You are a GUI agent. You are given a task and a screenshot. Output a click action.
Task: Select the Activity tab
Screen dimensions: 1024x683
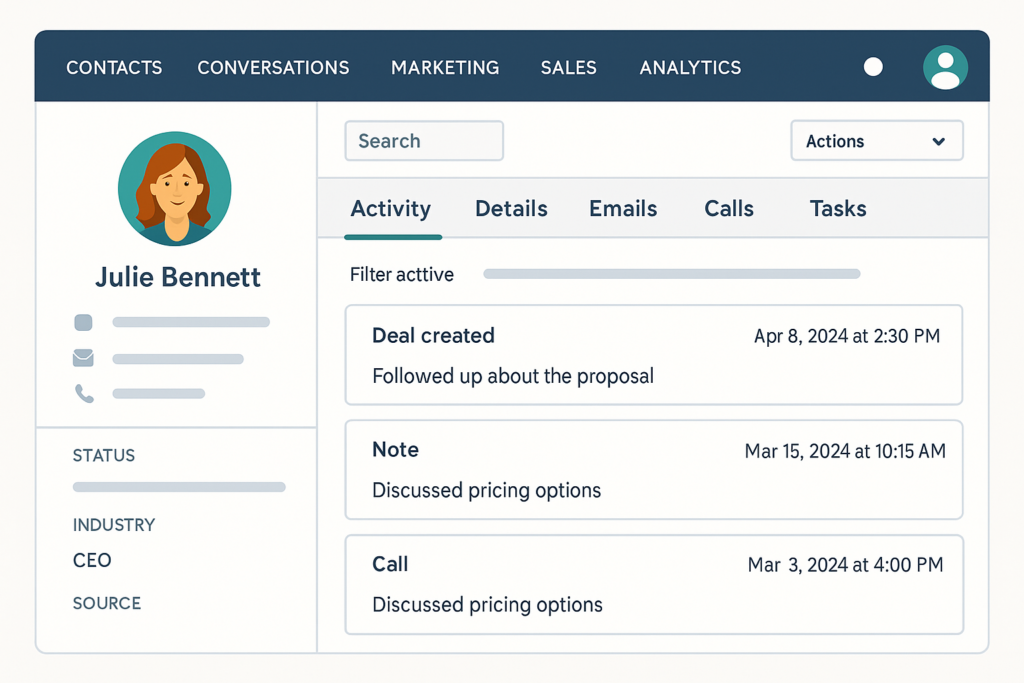391,209
